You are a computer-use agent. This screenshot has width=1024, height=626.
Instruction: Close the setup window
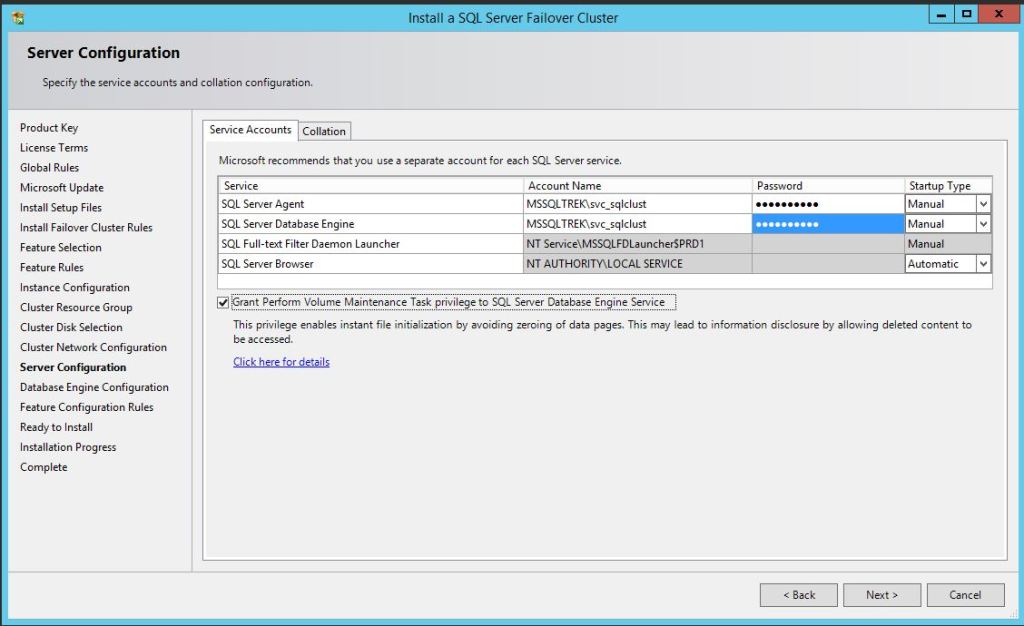tap(996, 15)
